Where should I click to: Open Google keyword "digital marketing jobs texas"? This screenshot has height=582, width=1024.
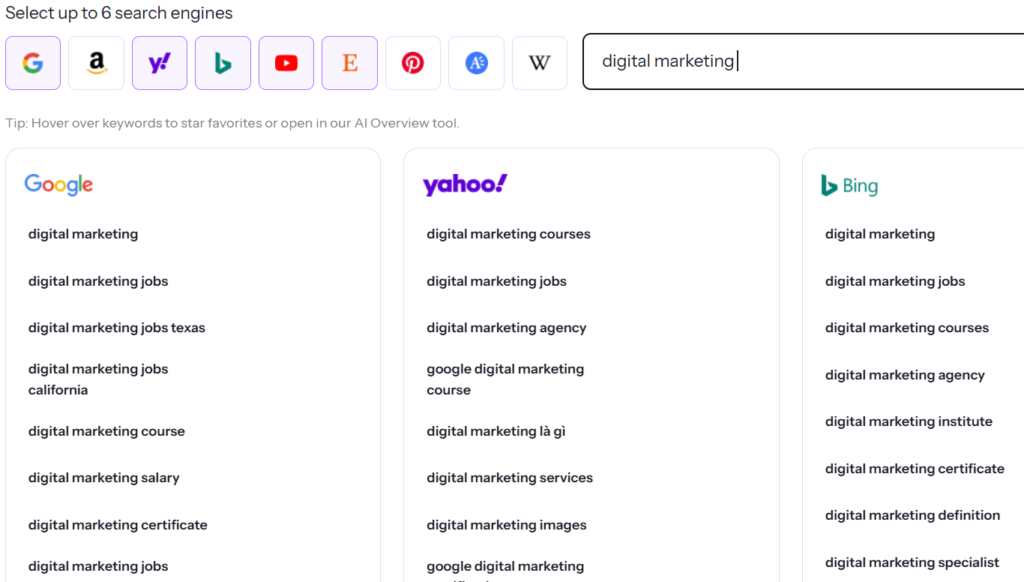[x=117, y=328]
